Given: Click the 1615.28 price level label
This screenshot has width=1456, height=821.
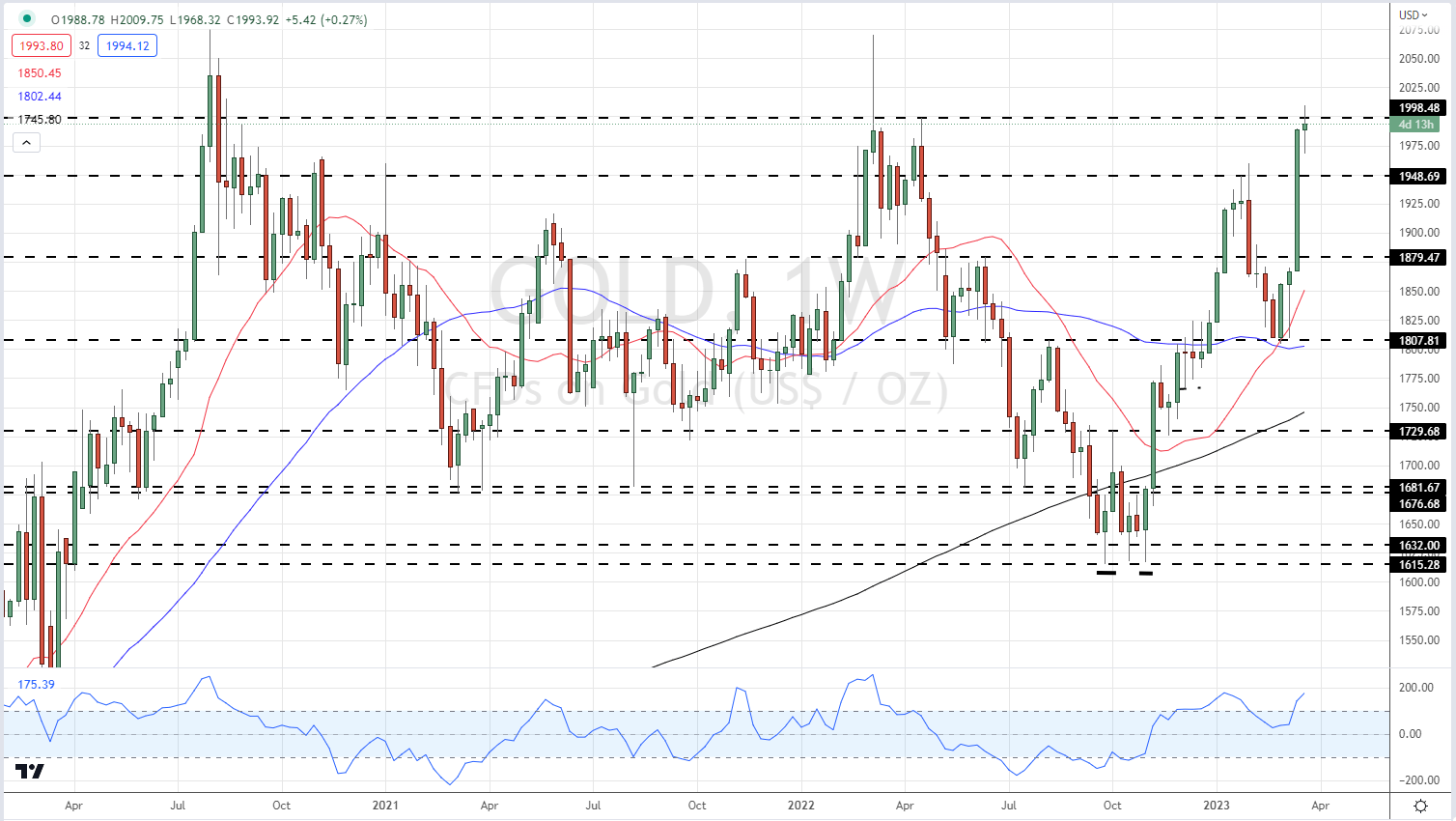Looking at the screenshot, I should (1416, 565).
